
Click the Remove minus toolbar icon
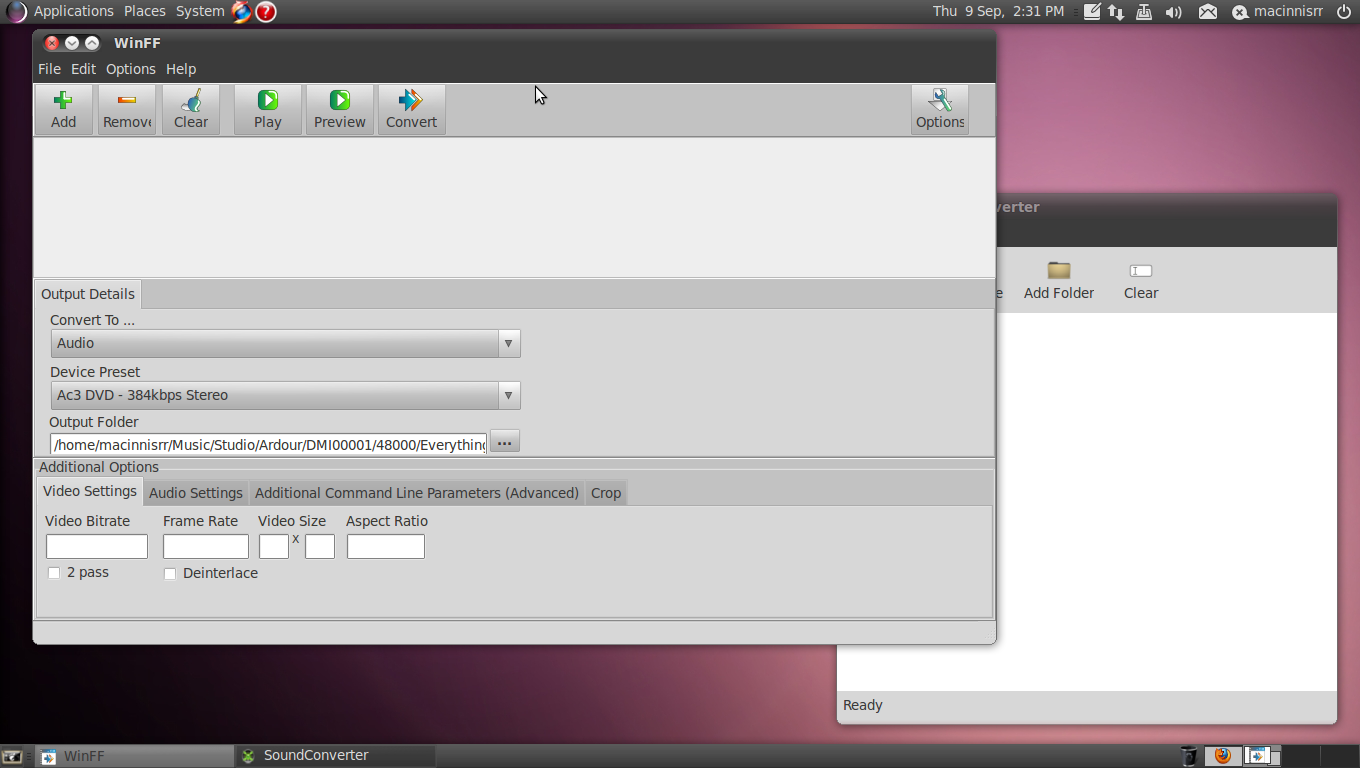pos(127,100)
